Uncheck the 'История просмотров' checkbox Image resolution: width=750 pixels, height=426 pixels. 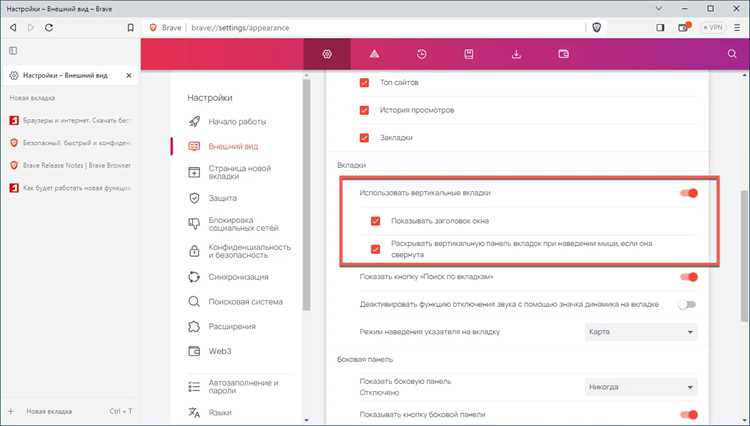click(364, 110)
